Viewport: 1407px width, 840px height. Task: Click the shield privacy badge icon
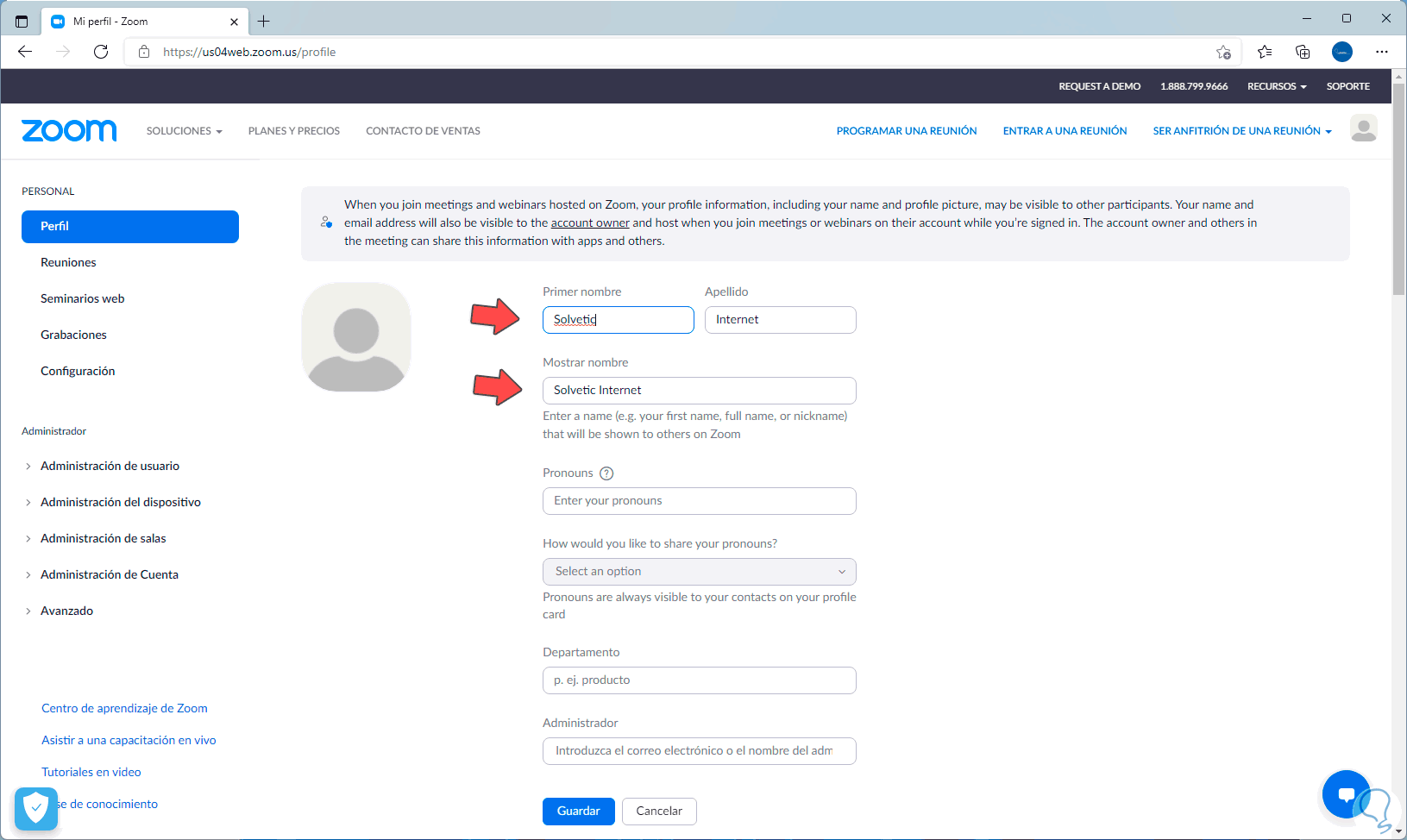(x=36, y=809)
